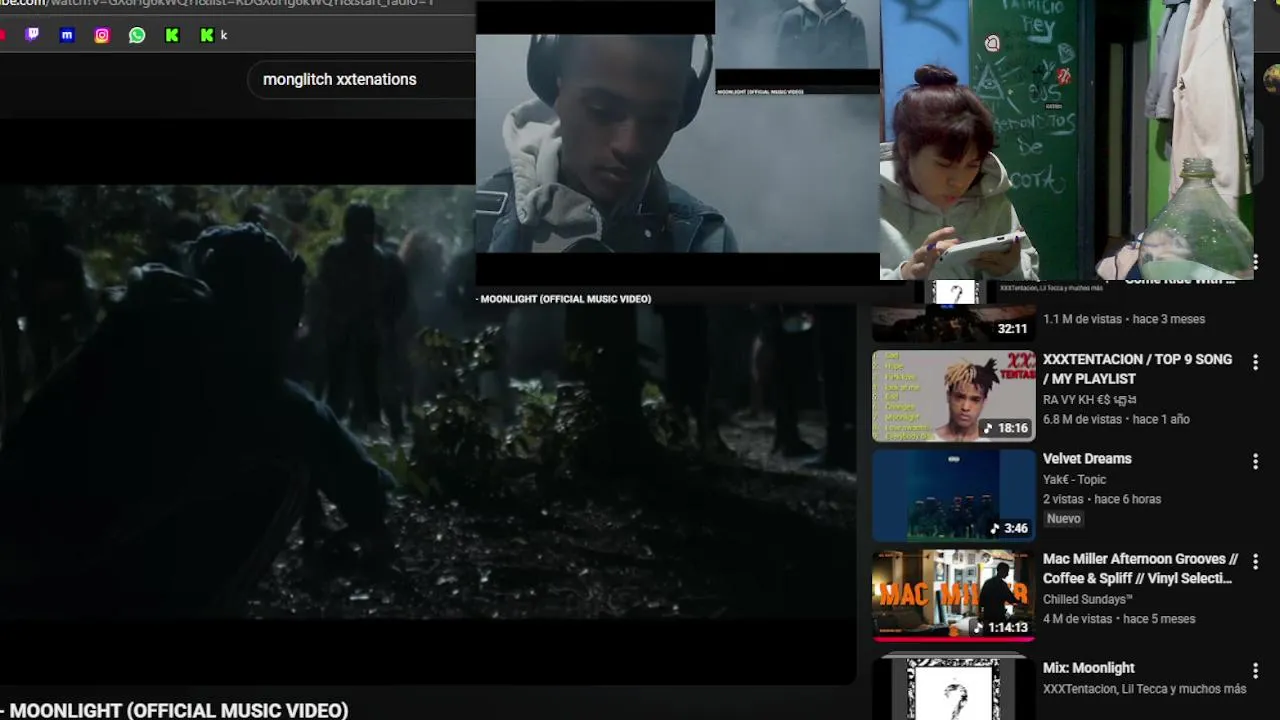Open the blue 'm' bookmark icon
Screen dimensions: 1280x720
click(x=67, y=35)
